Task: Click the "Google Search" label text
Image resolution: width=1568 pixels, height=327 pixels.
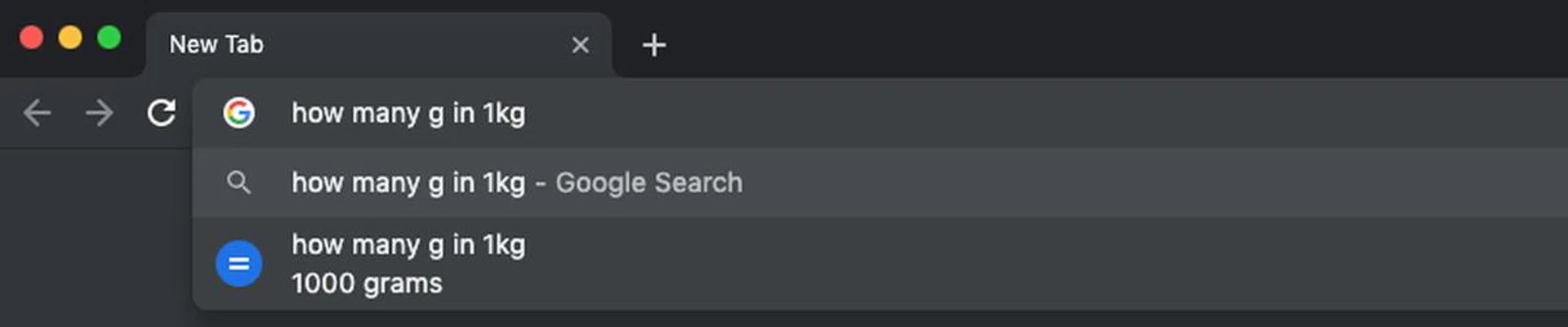Action: click(x=649, y=182)
